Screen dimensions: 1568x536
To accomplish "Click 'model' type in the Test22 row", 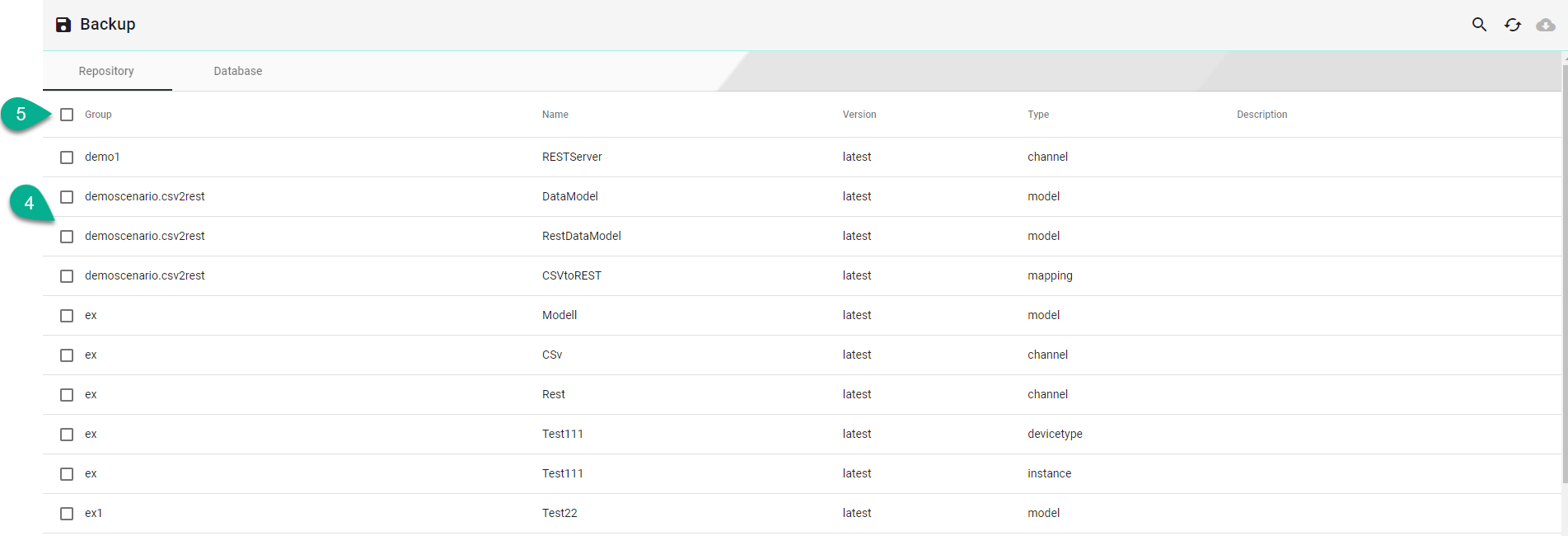I will 1043,513.
